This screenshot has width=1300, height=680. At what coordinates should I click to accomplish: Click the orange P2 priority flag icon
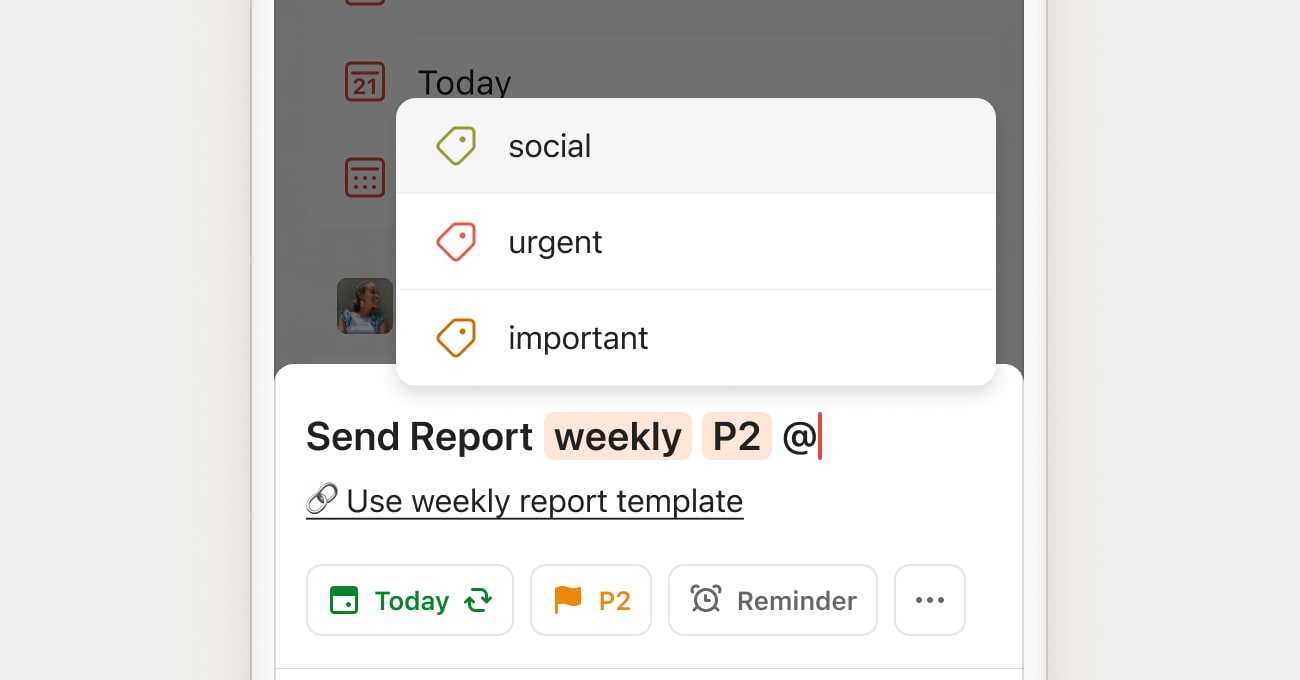coord(566,600)
